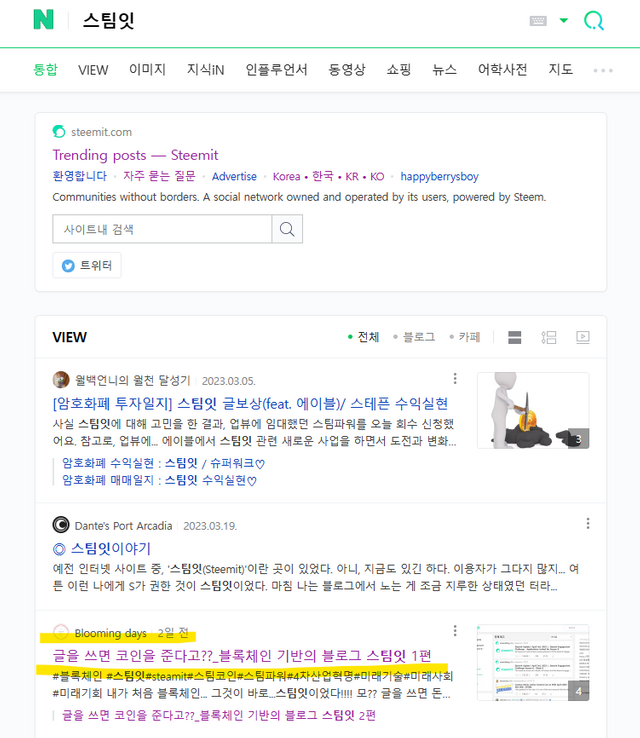Open the 지식iN tab
This screenshot has height=738, width=640.
coord(206,70)
